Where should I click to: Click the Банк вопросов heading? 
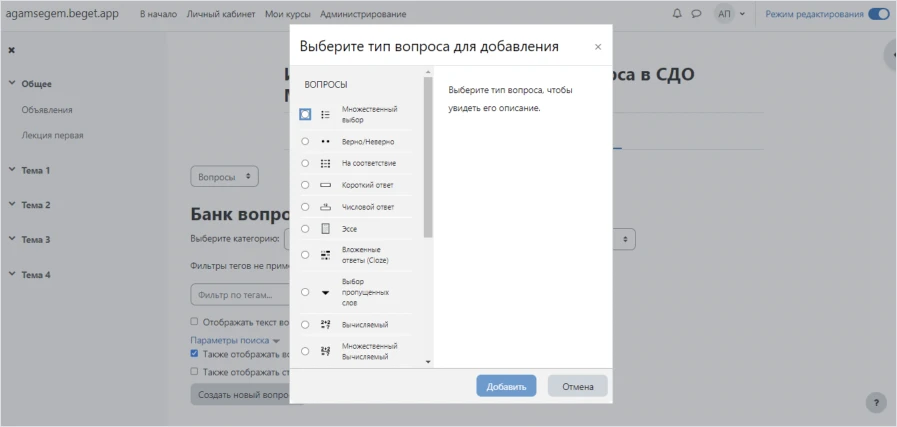coord(240,215)
